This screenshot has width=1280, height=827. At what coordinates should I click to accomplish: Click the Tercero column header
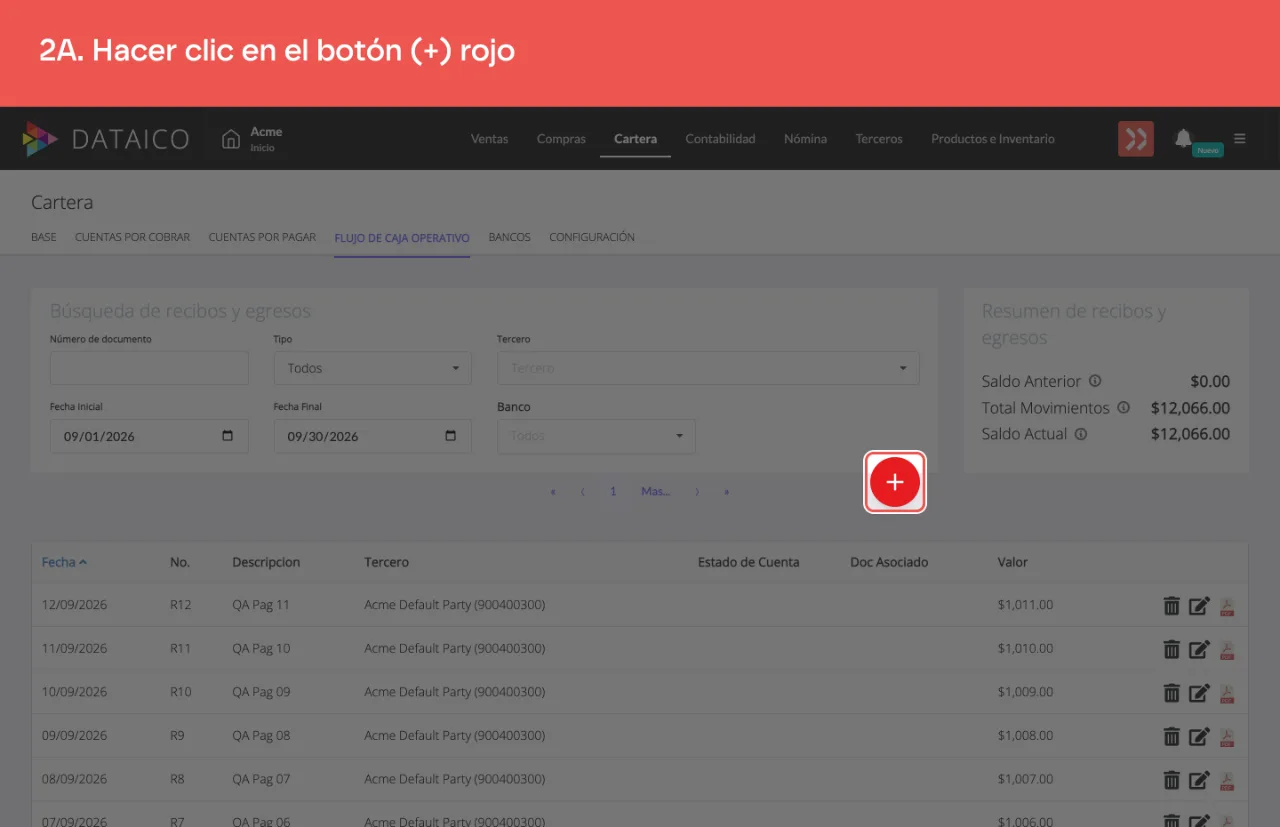point(386,562)
